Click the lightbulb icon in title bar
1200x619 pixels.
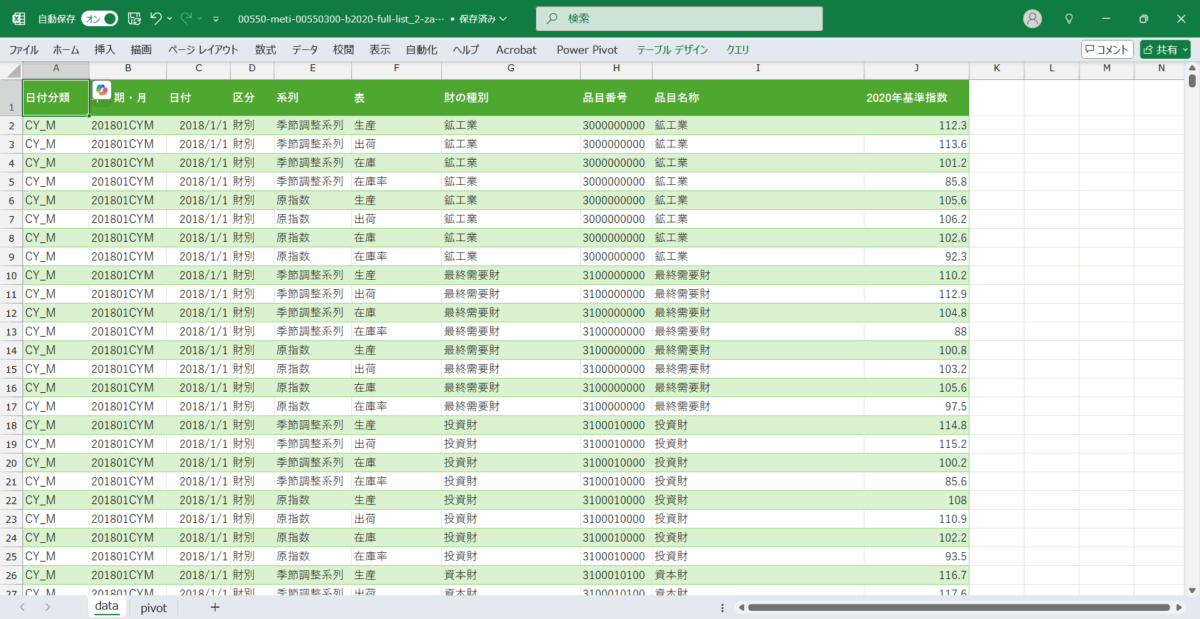pos(1069,19)
